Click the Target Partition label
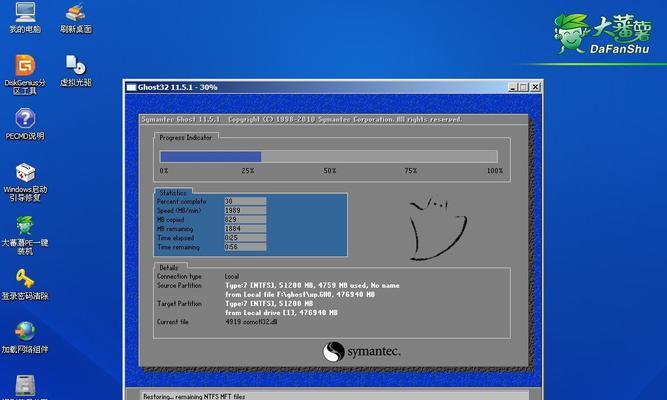The image size is (667, 400). [x=179, y=303]
